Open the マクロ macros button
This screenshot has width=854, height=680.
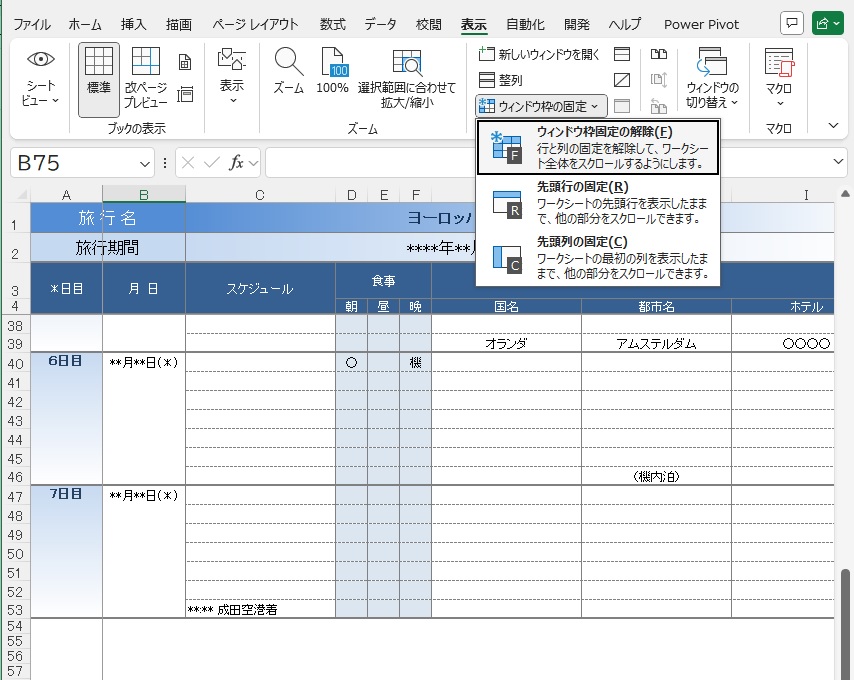click(779, 80)
